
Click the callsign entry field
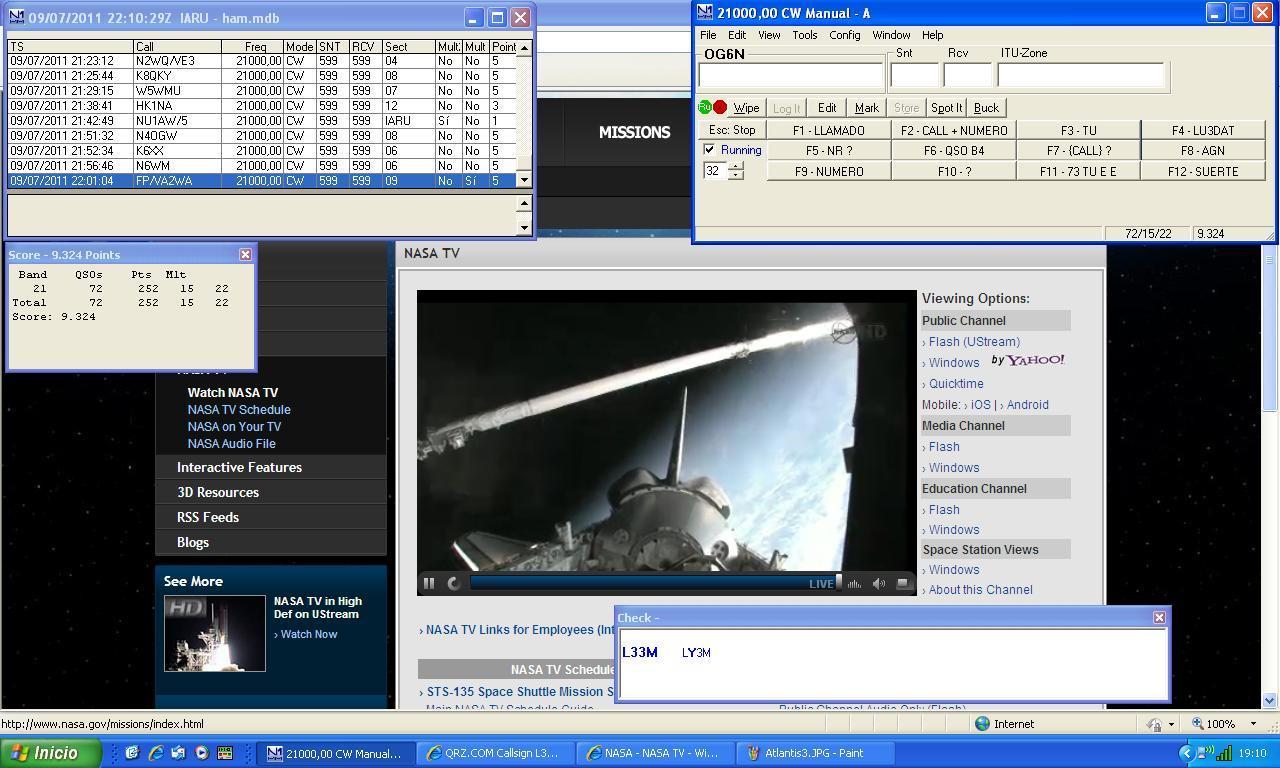click(x=791, y=75)
